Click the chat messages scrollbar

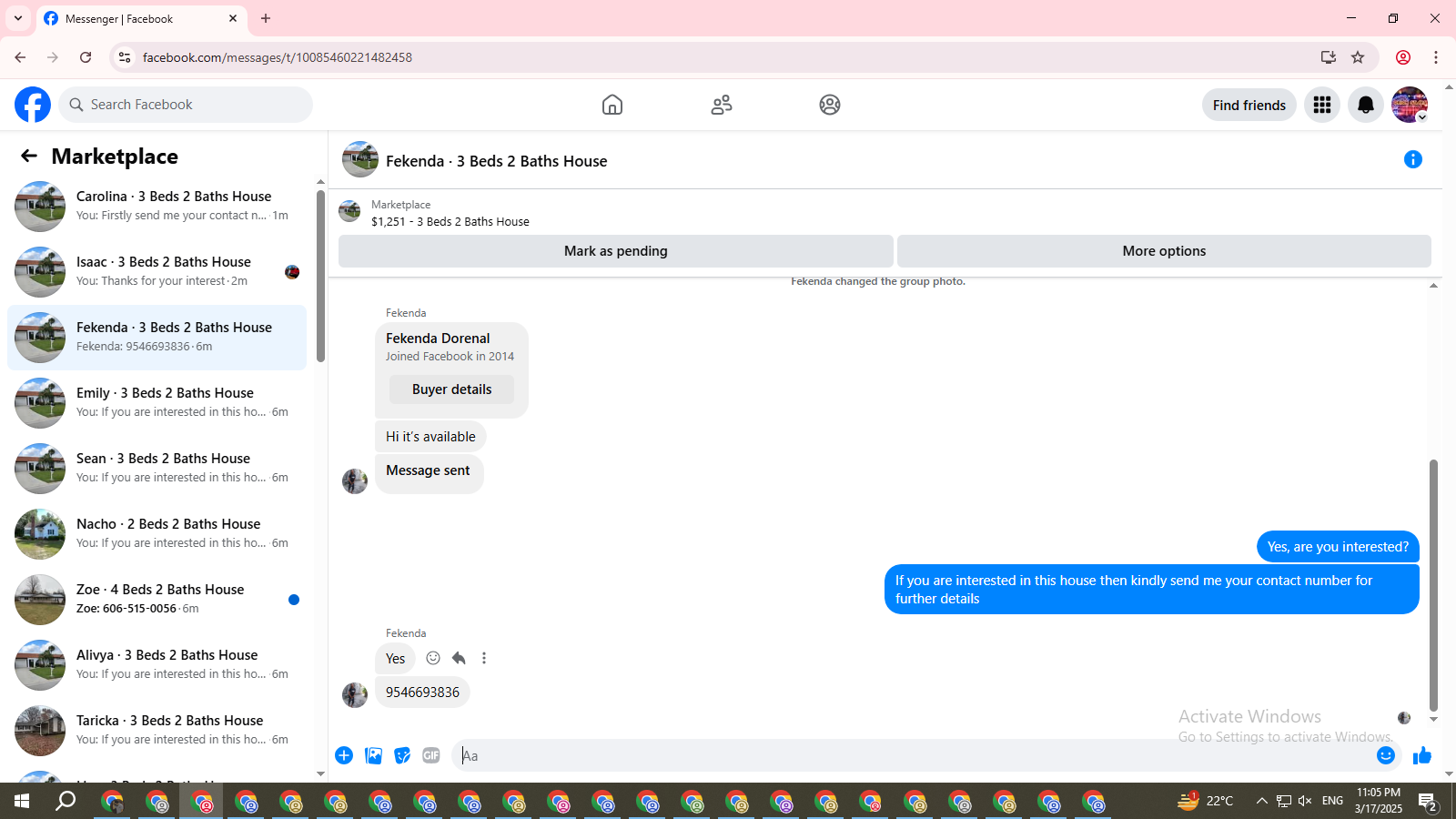pos(1433,585)
